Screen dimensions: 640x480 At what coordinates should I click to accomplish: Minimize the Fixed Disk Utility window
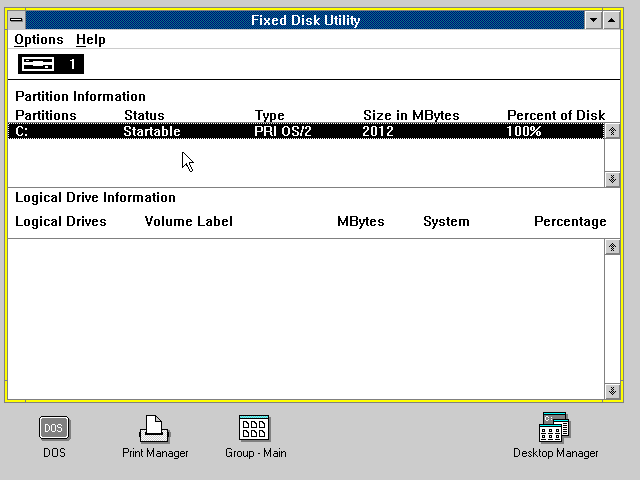pyautogui.click(x=593, y=20)
